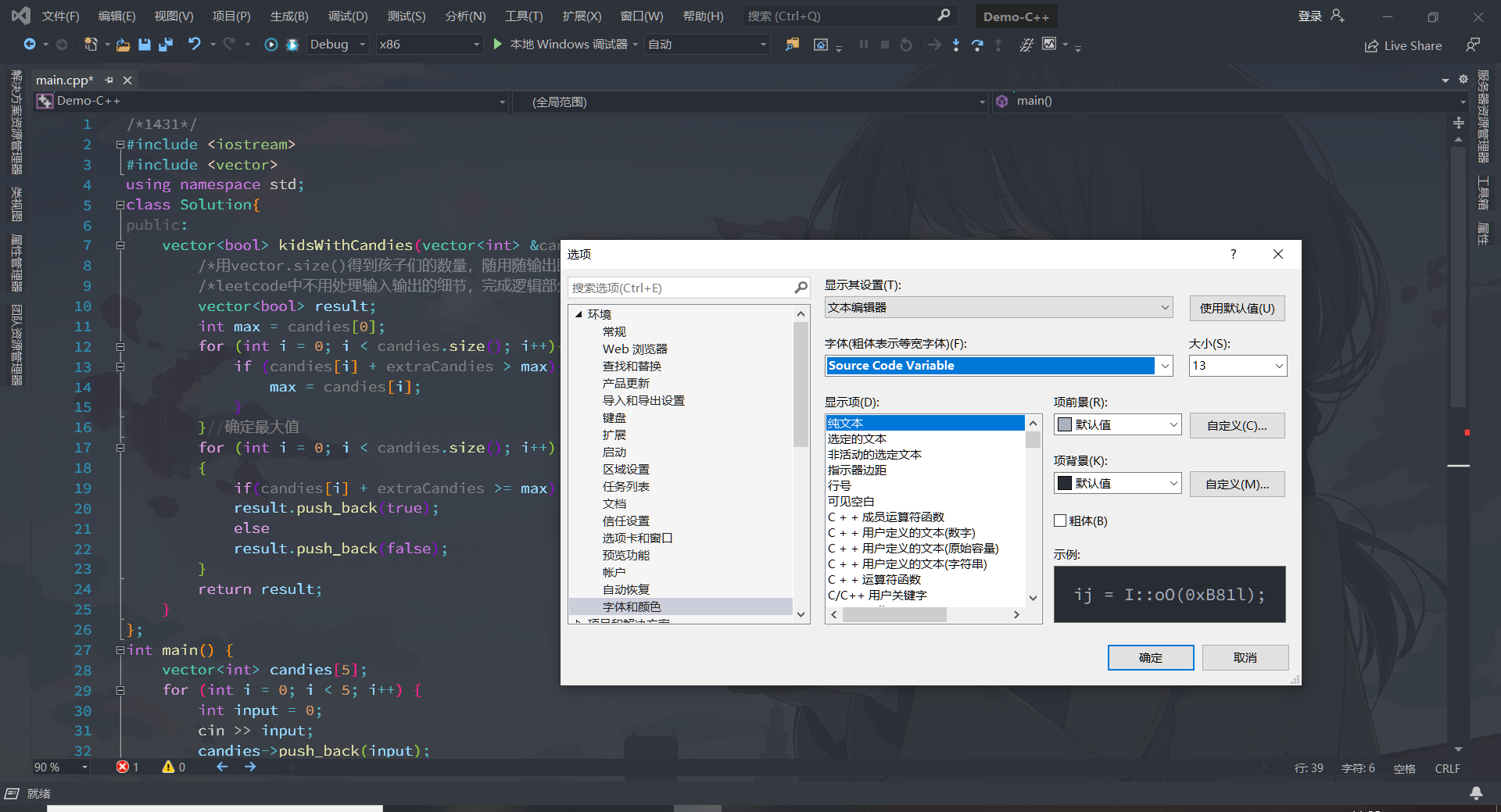Click the 搜索选项(Ctrl+E) search field
Screen dimensions: 1501x812
[688, 288]
